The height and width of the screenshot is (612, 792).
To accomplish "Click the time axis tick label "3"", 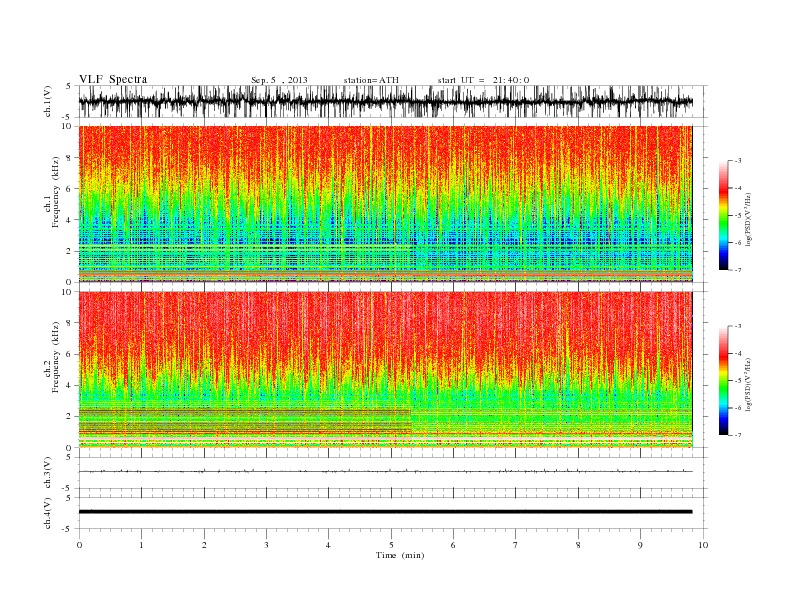I will coord(266,545).
